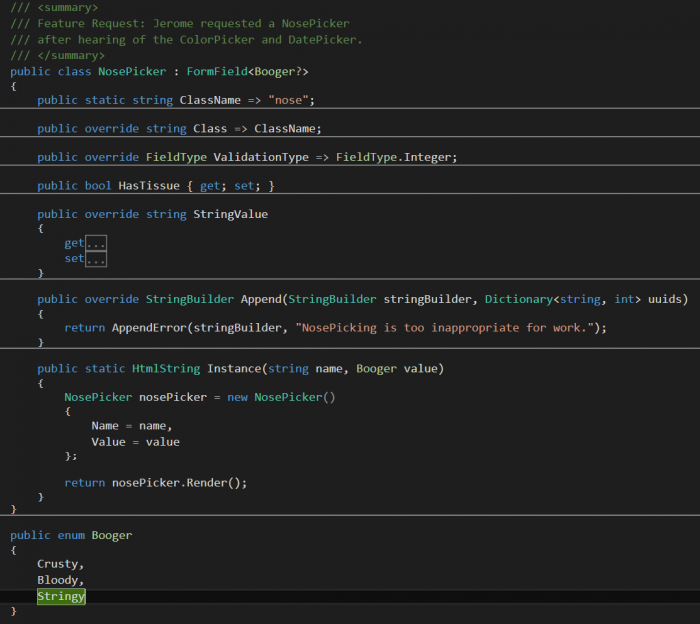This screenshot has width=700, height=624.
Task: Click the "Value = value" initializer line
Action: [135, 442]
